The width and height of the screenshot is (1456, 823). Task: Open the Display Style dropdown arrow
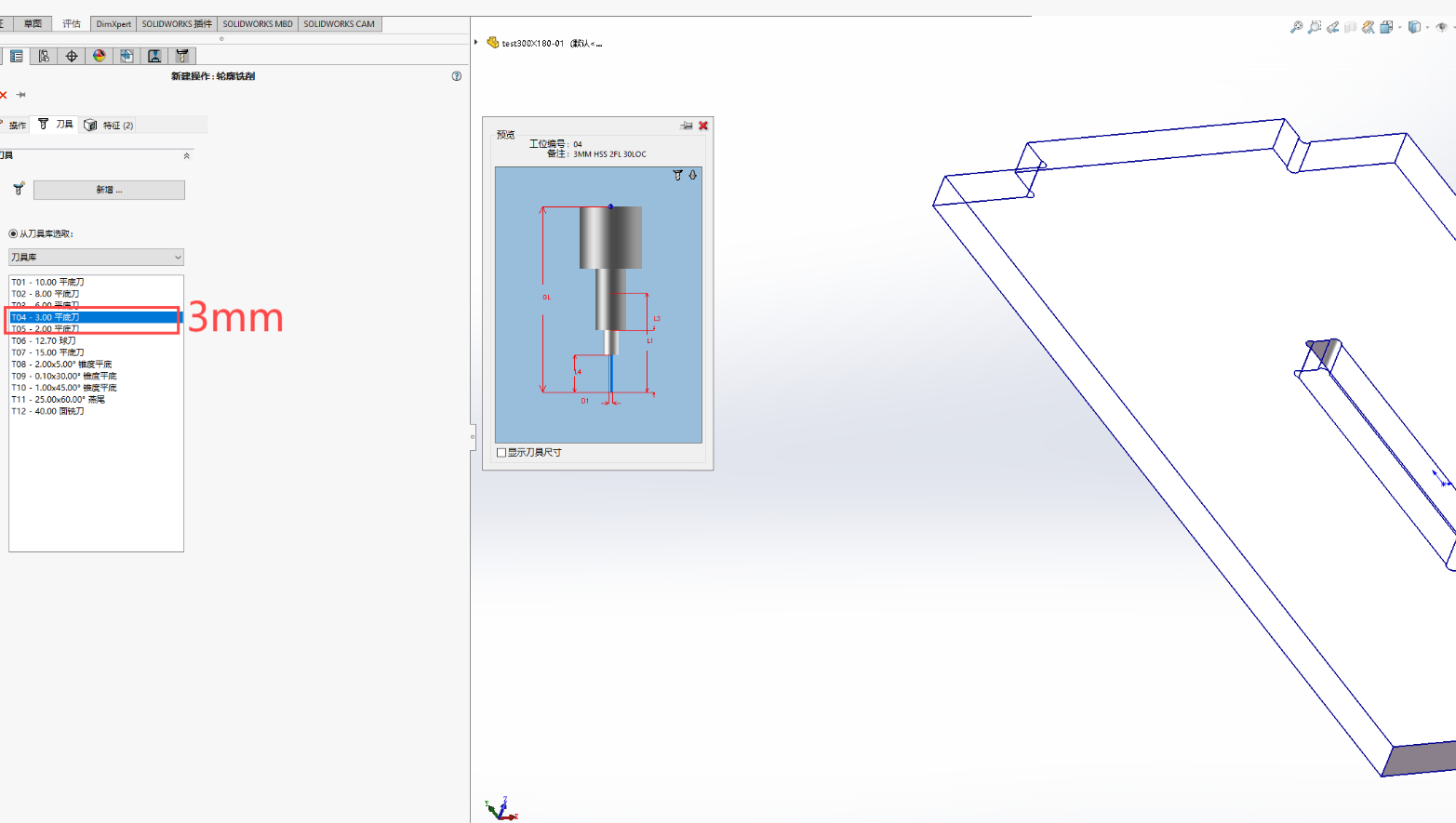1427,28
